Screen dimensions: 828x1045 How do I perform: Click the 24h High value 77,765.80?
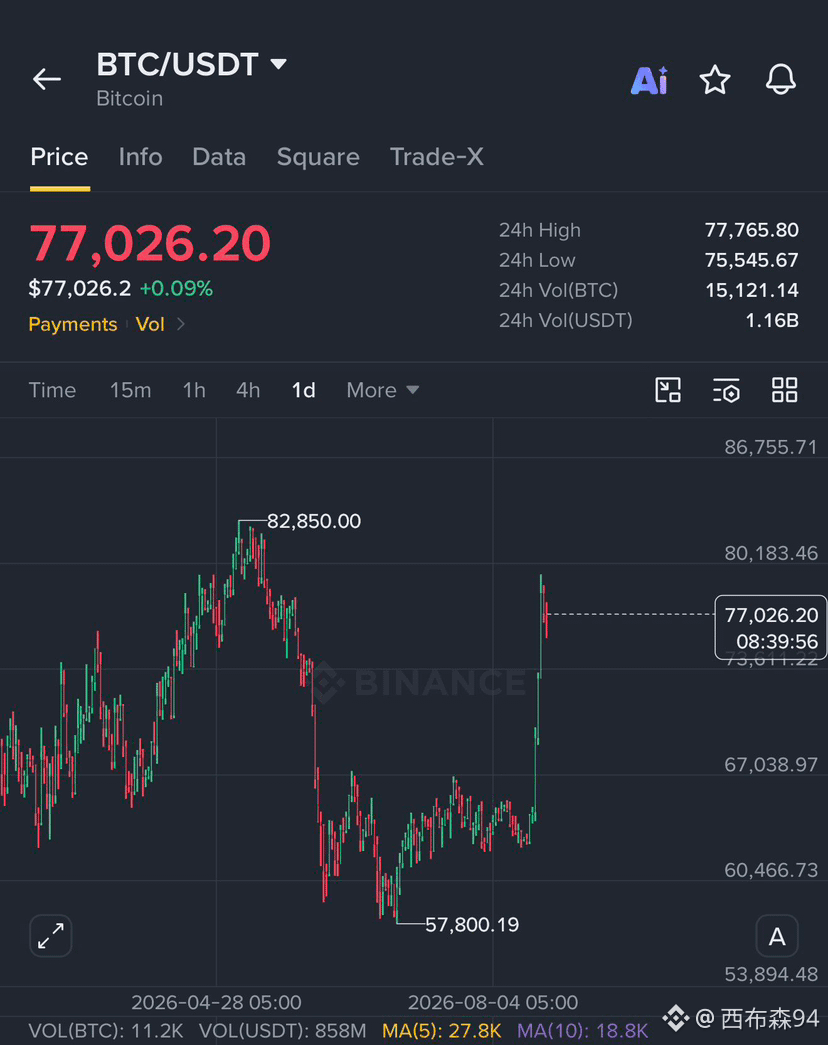pos(751,230)
